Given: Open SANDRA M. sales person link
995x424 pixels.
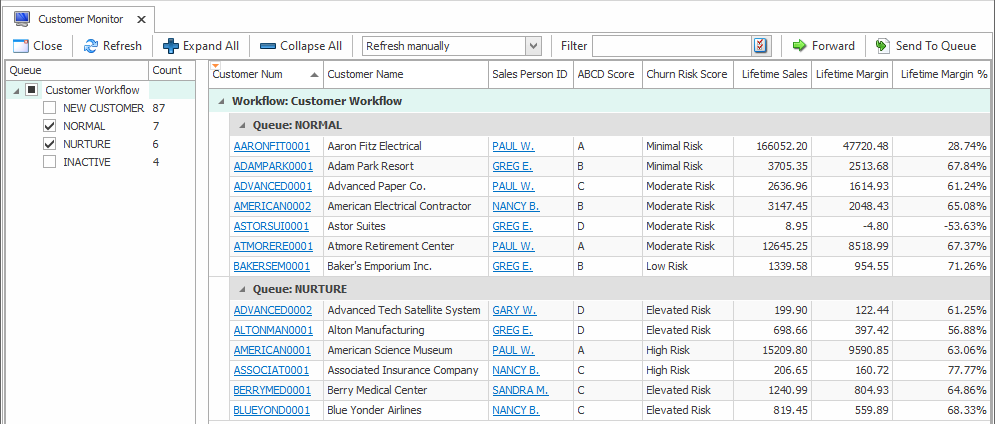Looking at the screenshot, I should (x=520, y=390).
